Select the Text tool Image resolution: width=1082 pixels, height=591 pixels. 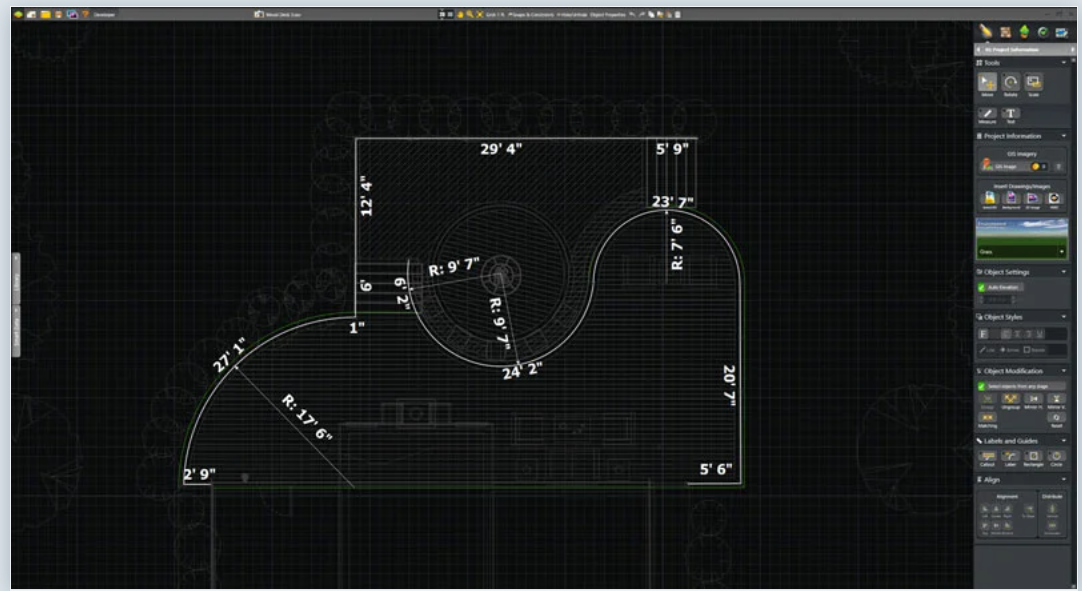point(1010,114)
